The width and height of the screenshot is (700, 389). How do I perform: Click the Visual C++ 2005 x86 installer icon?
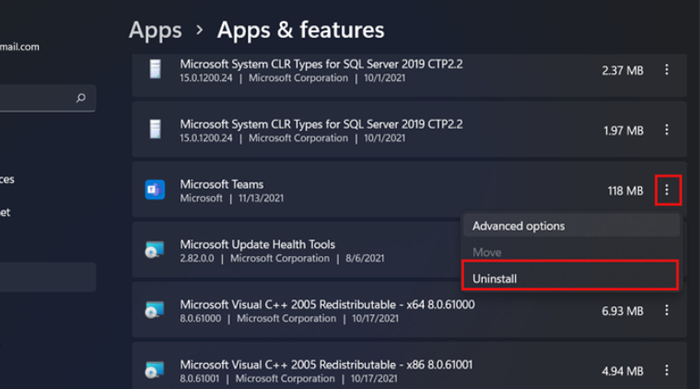tap(154, 370)
